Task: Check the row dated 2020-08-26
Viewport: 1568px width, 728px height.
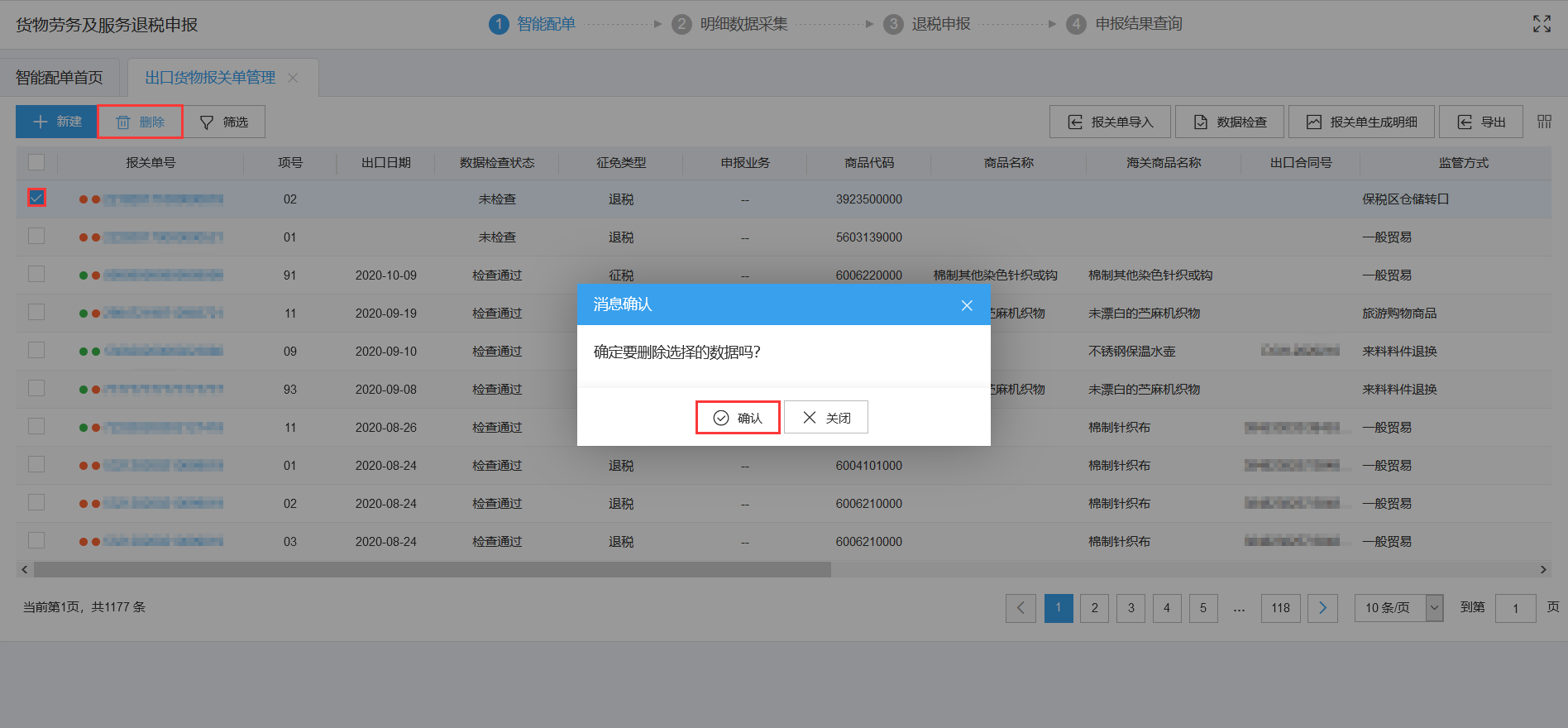Action: [36, 426]
